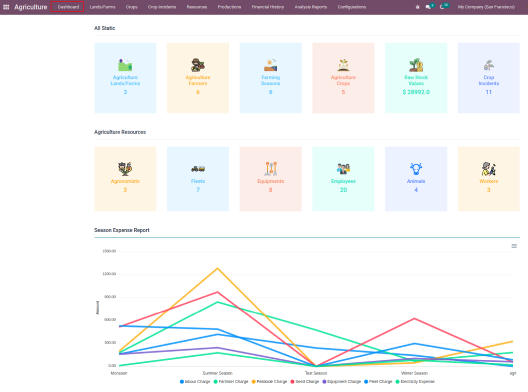Open the Crop Incidents menu

[x=162, y=7]
